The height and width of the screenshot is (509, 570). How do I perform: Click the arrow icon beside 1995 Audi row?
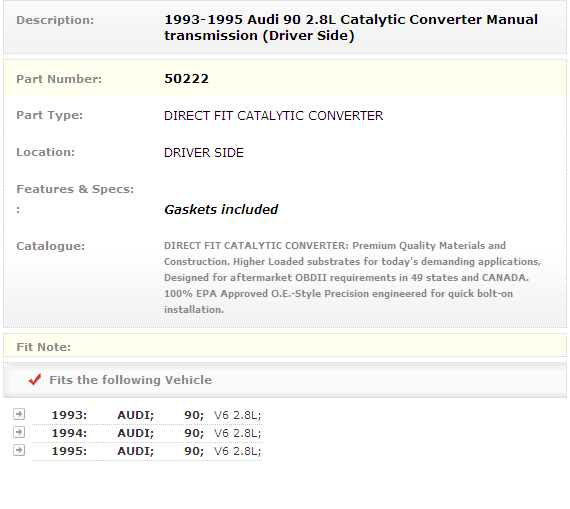[19, 450]
